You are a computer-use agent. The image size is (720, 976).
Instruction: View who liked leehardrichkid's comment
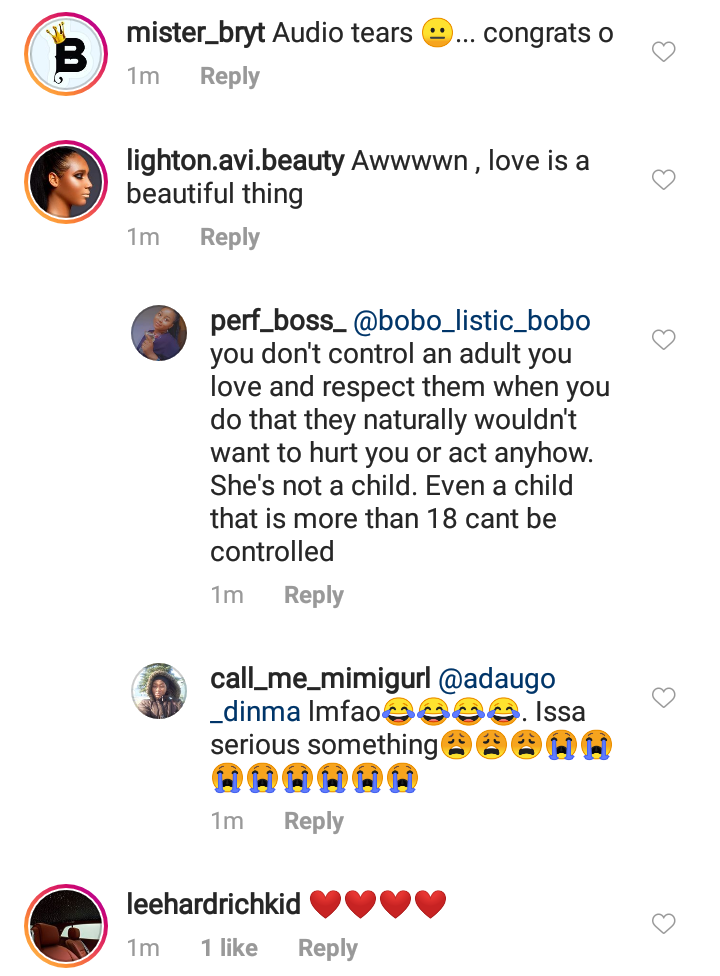coord(229,949)
